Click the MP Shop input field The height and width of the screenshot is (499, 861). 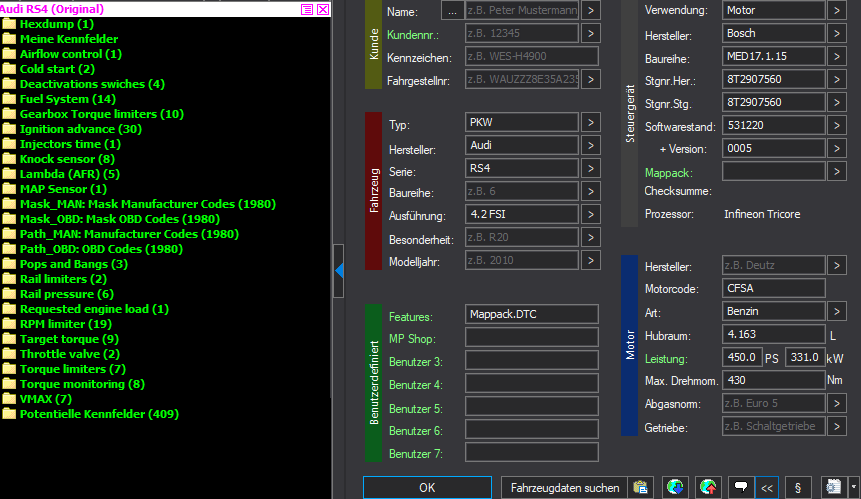coord(532,338)
